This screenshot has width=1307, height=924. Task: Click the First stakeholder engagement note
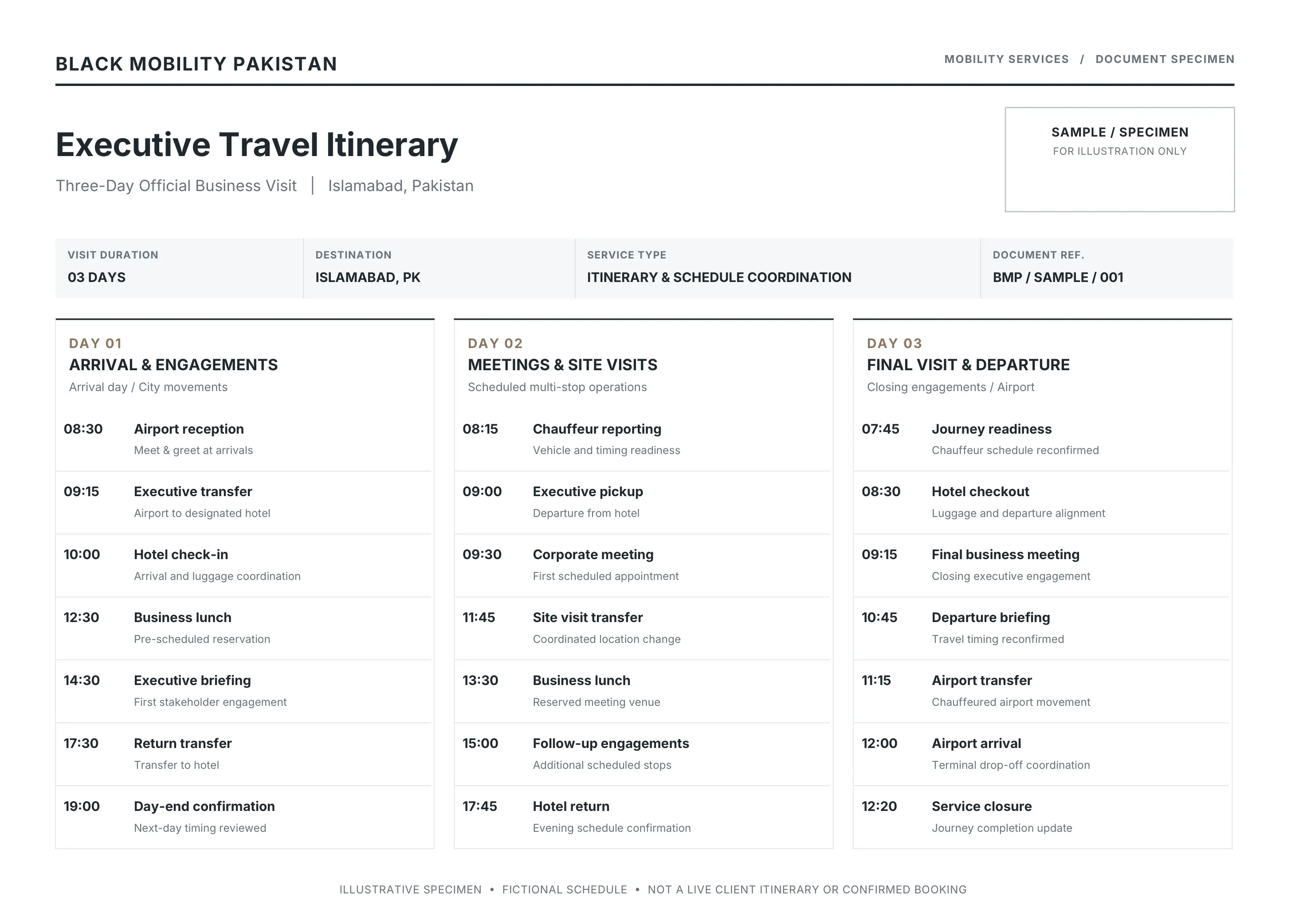[x=210, y=702]
